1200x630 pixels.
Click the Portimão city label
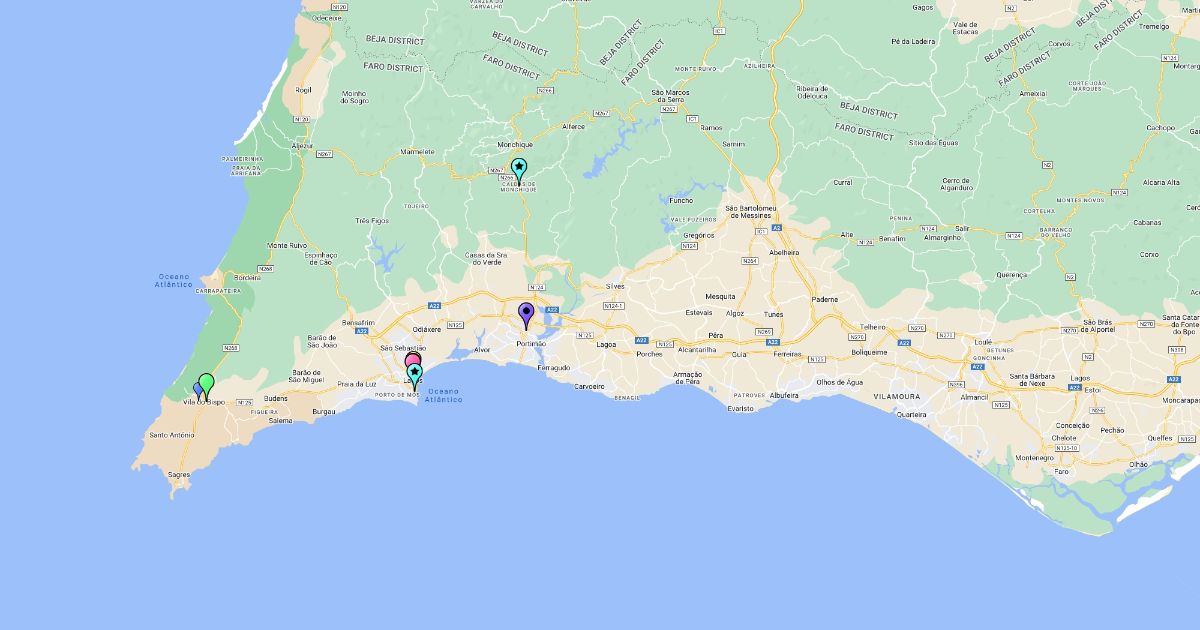pyautogui.click(x=531, y=343)
